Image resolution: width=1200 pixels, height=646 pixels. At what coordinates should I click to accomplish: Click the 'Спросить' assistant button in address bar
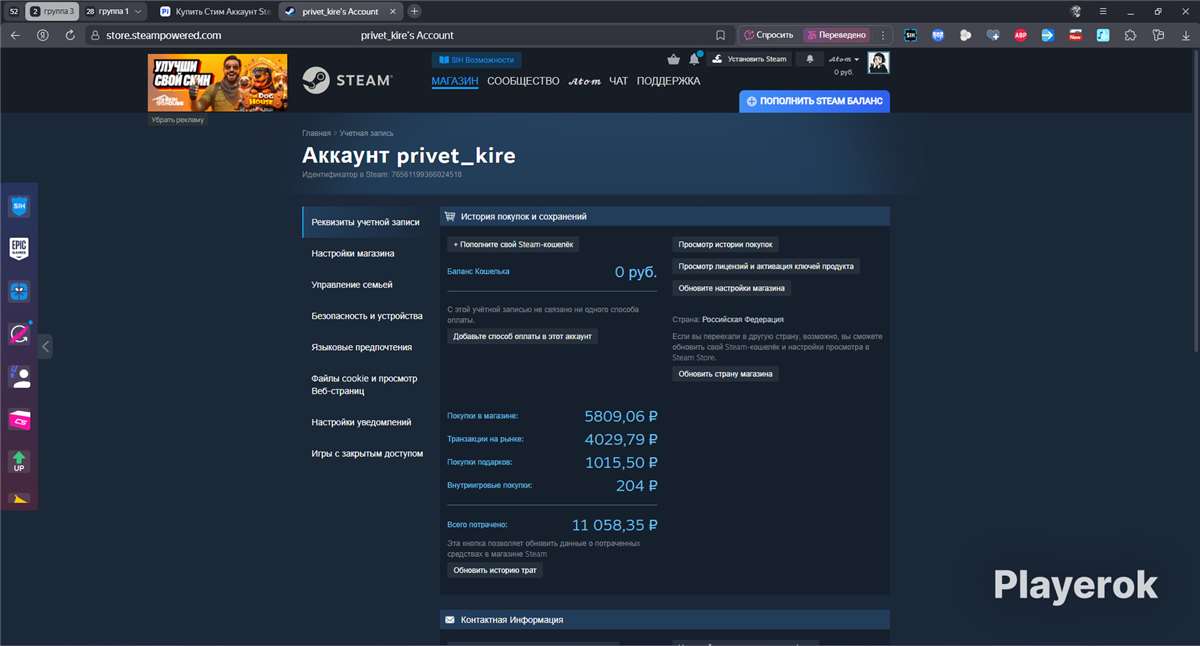tap(769, 35)
